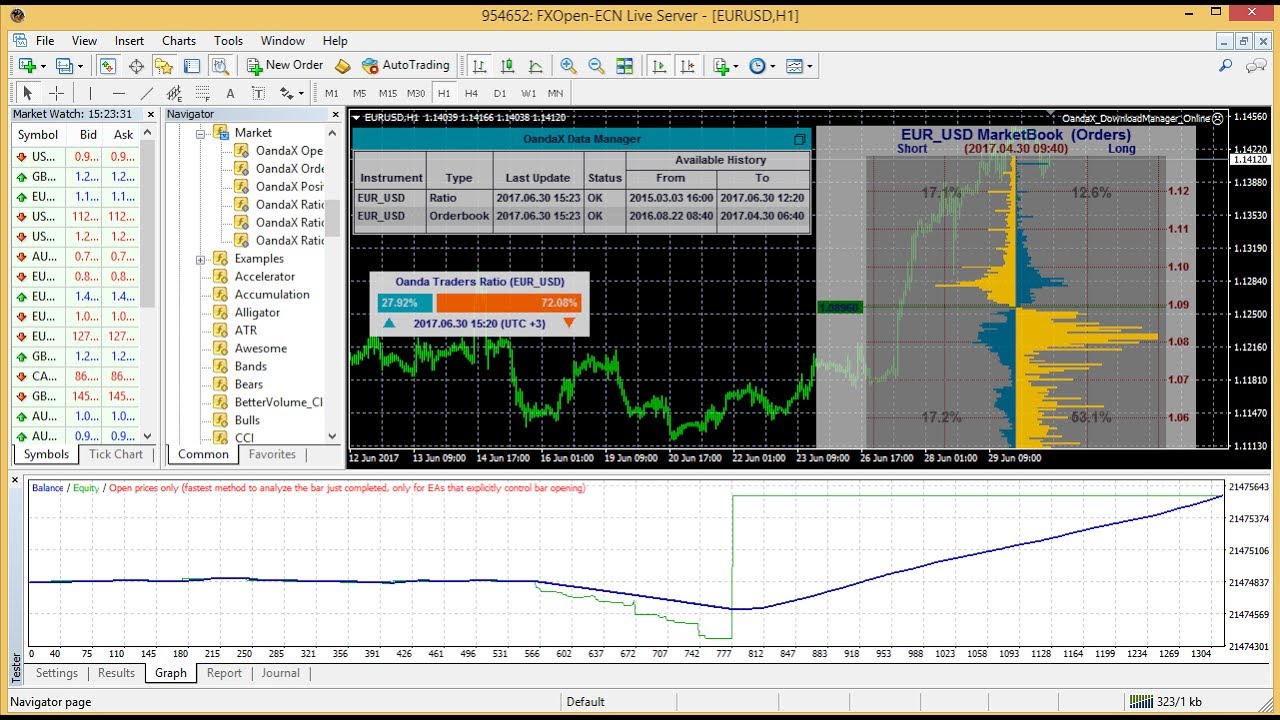The image size is (1280, 720).
Task: Launch MetaEditor from the toolbar
Action: point(342,66)
